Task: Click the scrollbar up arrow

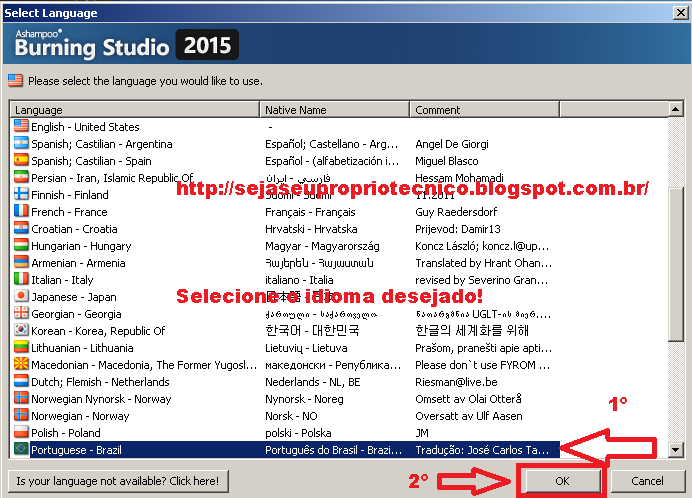Action: coord(676,109)
